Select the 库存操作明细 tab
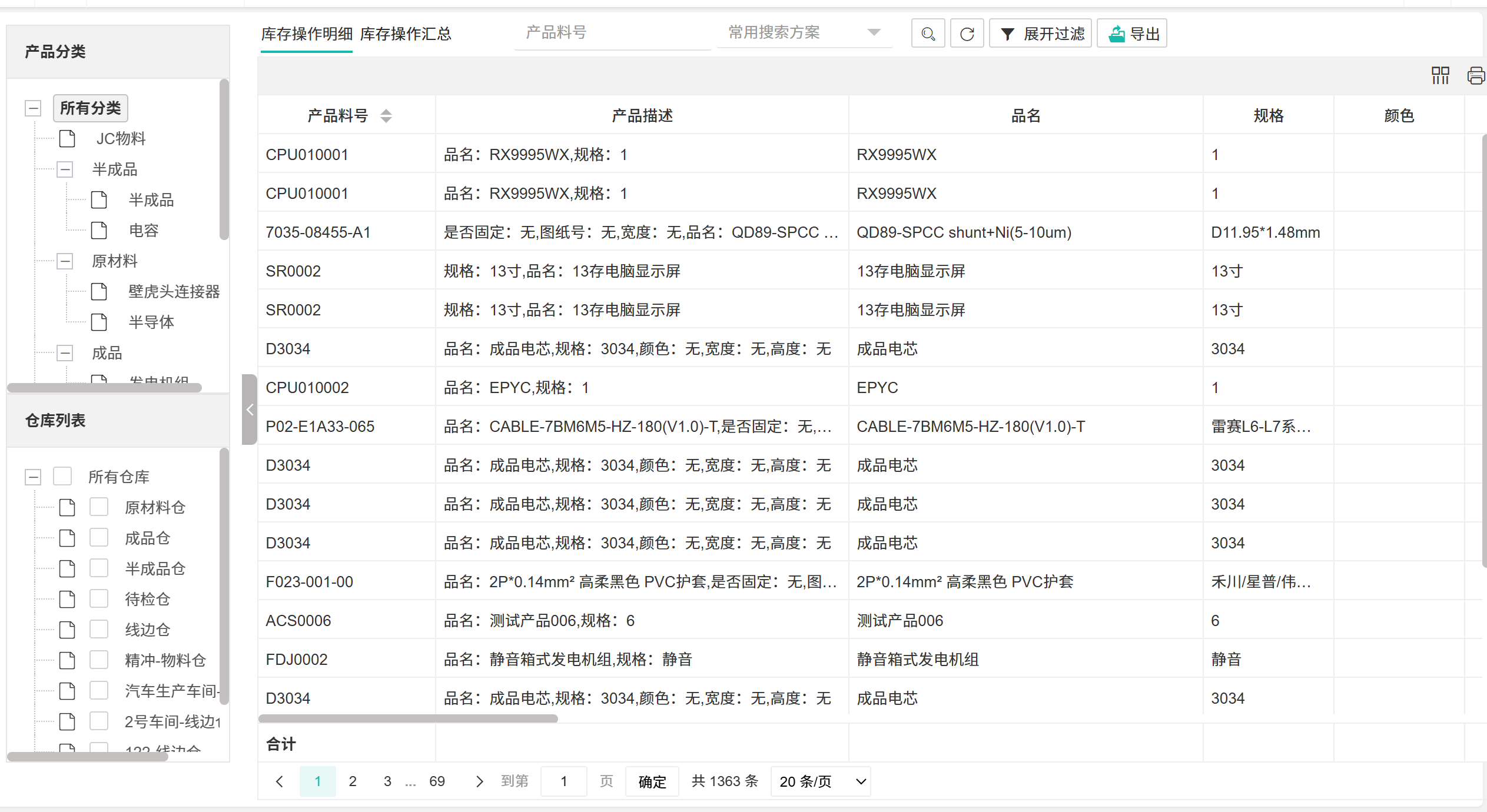This screenshot has width=1487, height=812. coord(307,34)
